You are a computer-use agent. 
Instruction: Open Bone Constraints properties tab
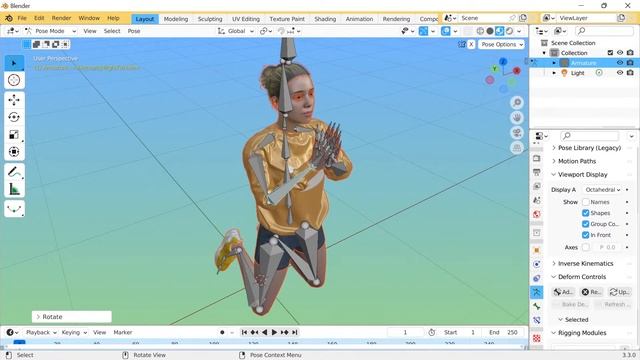pos(537,320)
